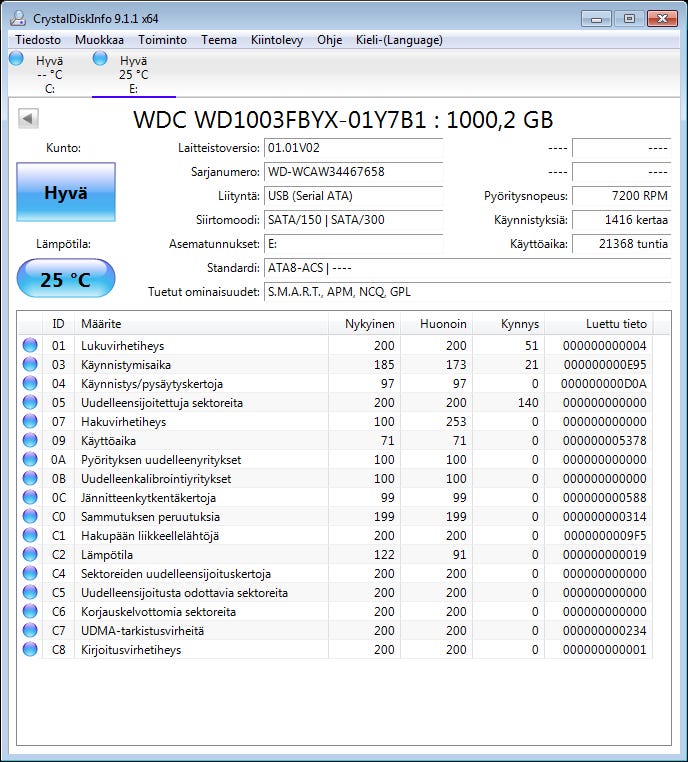Click the Nykyinen column header

click(364, 324)
